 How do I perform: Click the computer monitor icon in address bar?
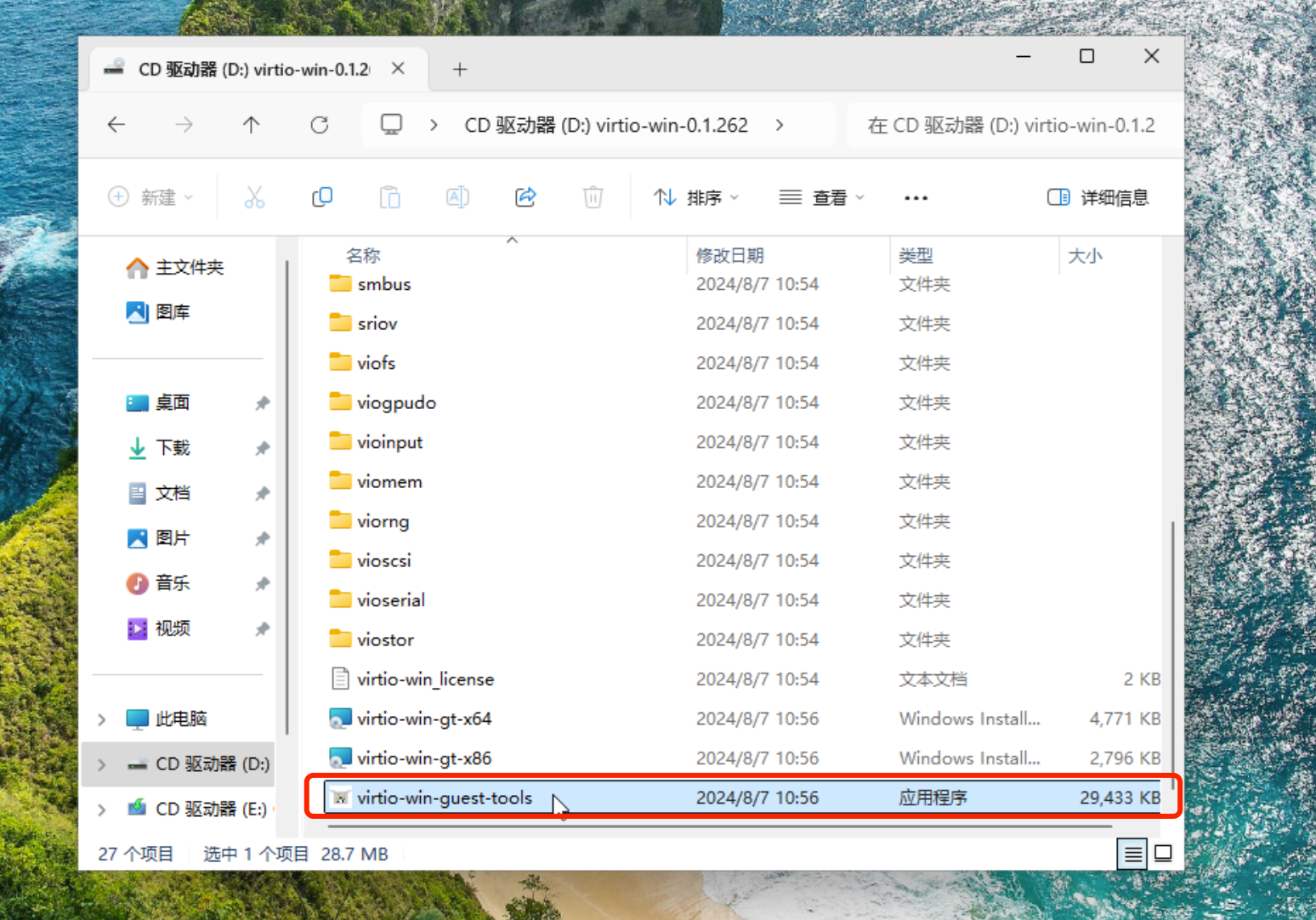[x=391, y=125]
